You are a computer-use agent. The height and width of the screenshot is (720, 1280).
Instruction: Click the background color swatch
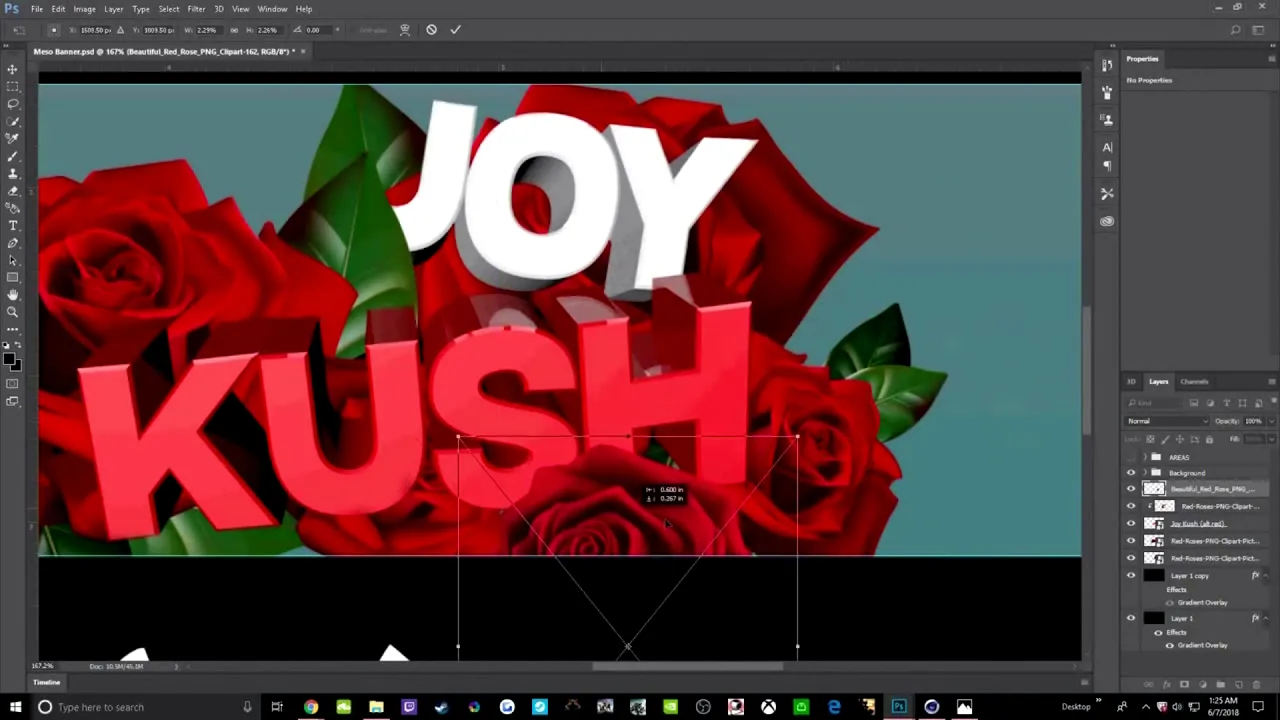coord(15,365)
